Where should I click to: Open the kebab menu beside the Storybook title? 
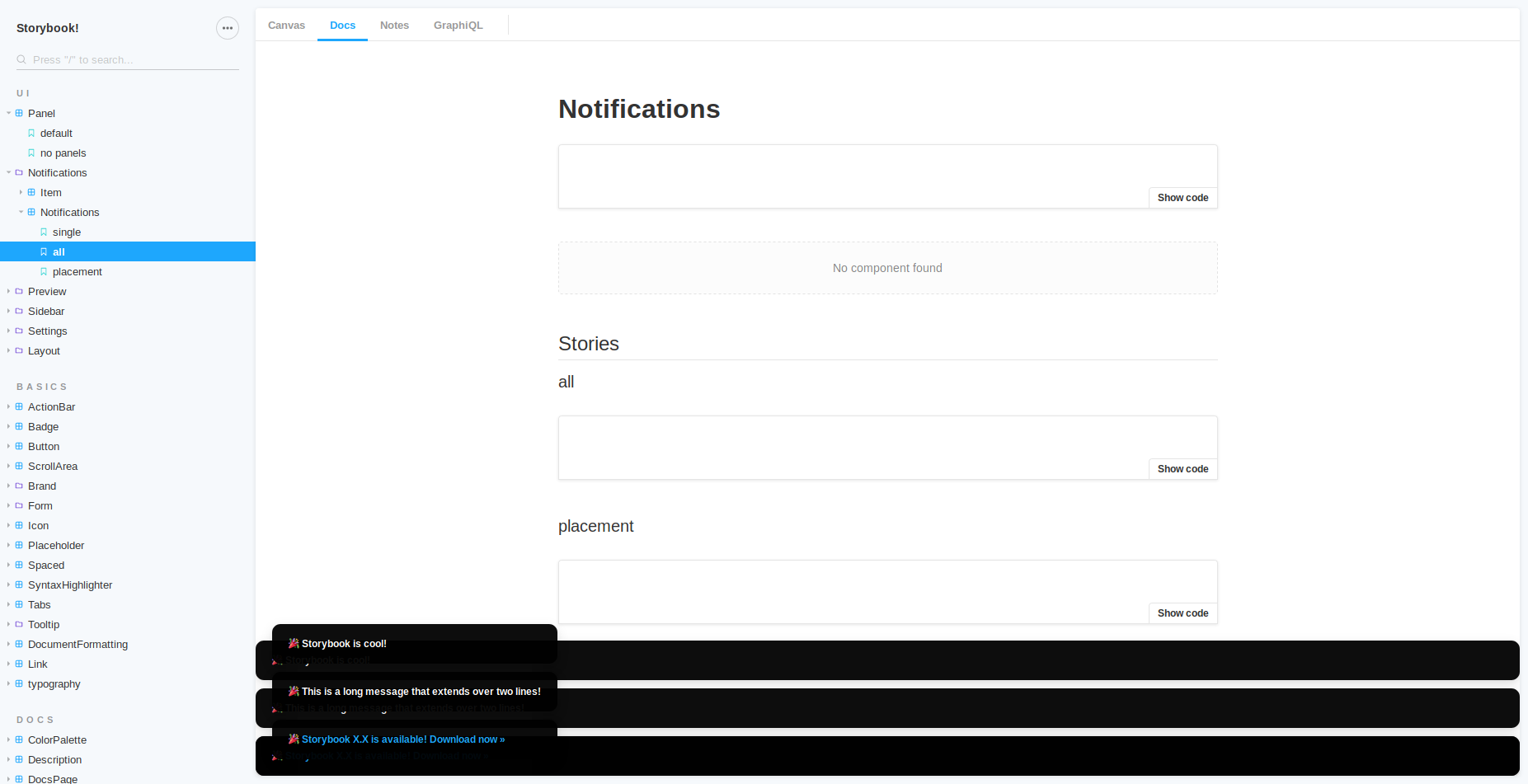(227, 28)
